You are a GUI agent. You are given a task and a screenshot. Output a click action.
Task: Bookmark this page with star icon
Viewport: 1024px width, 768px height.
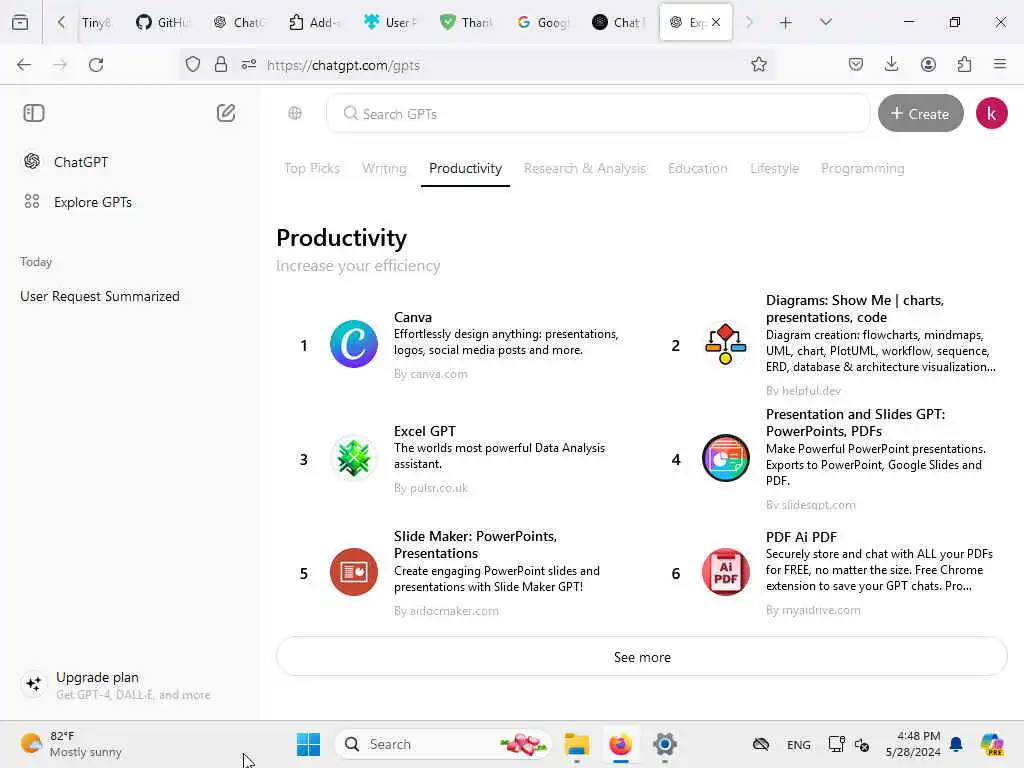758,64
